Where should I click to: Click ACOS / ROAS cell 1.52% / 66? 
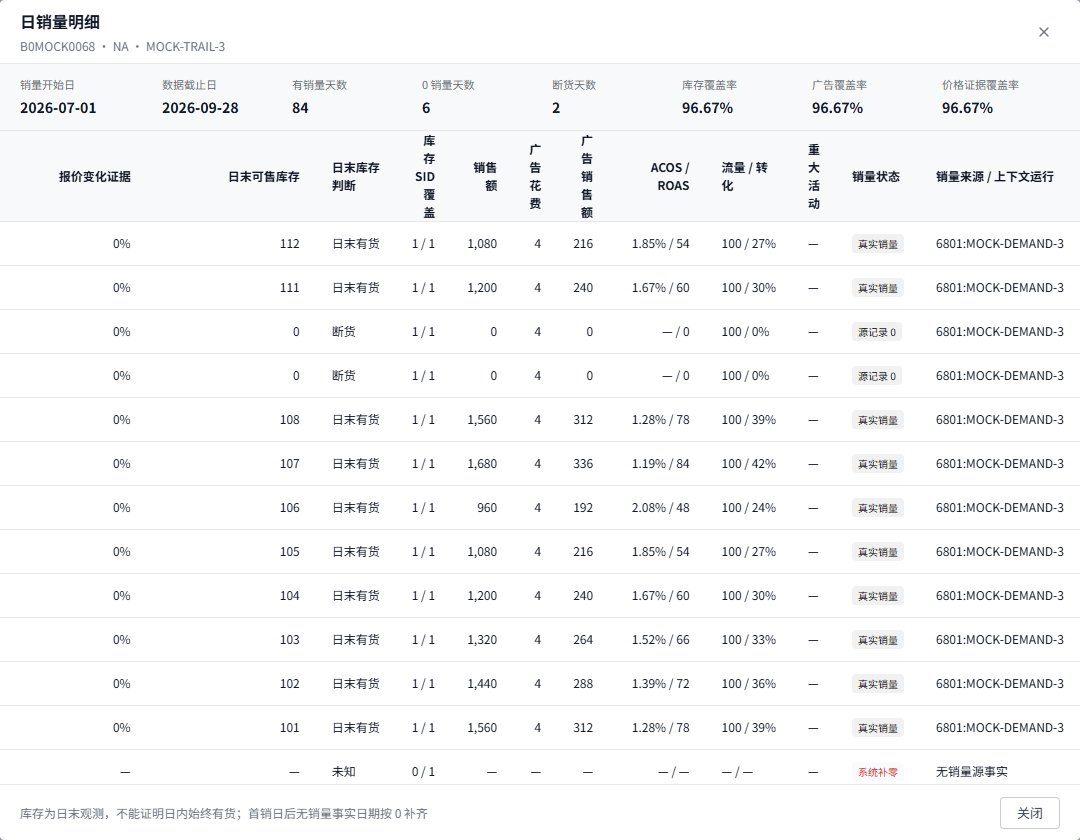pos(661,640)
